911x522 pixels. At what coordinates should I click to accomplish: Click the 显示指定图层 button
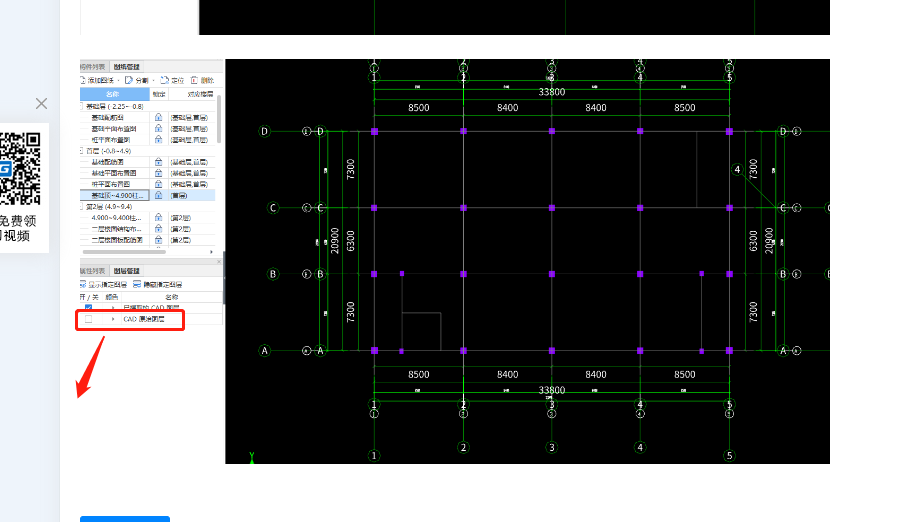point(103,285)
